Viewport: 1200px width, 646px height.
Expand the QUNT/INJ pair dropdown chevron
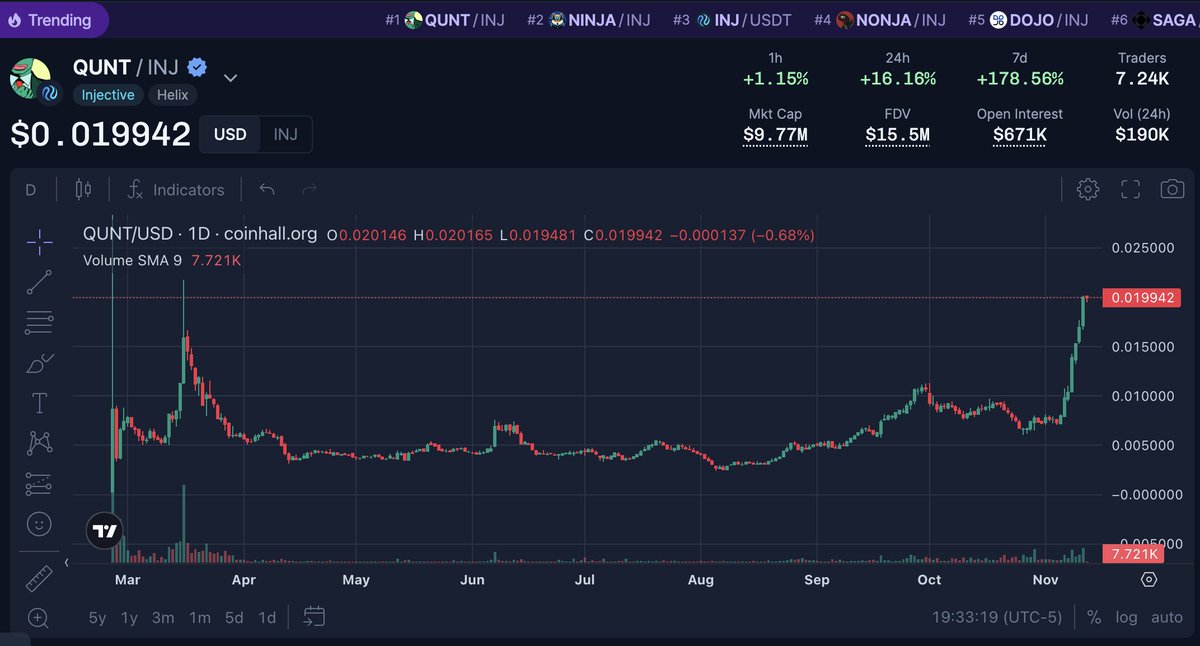tap(230, 78)
